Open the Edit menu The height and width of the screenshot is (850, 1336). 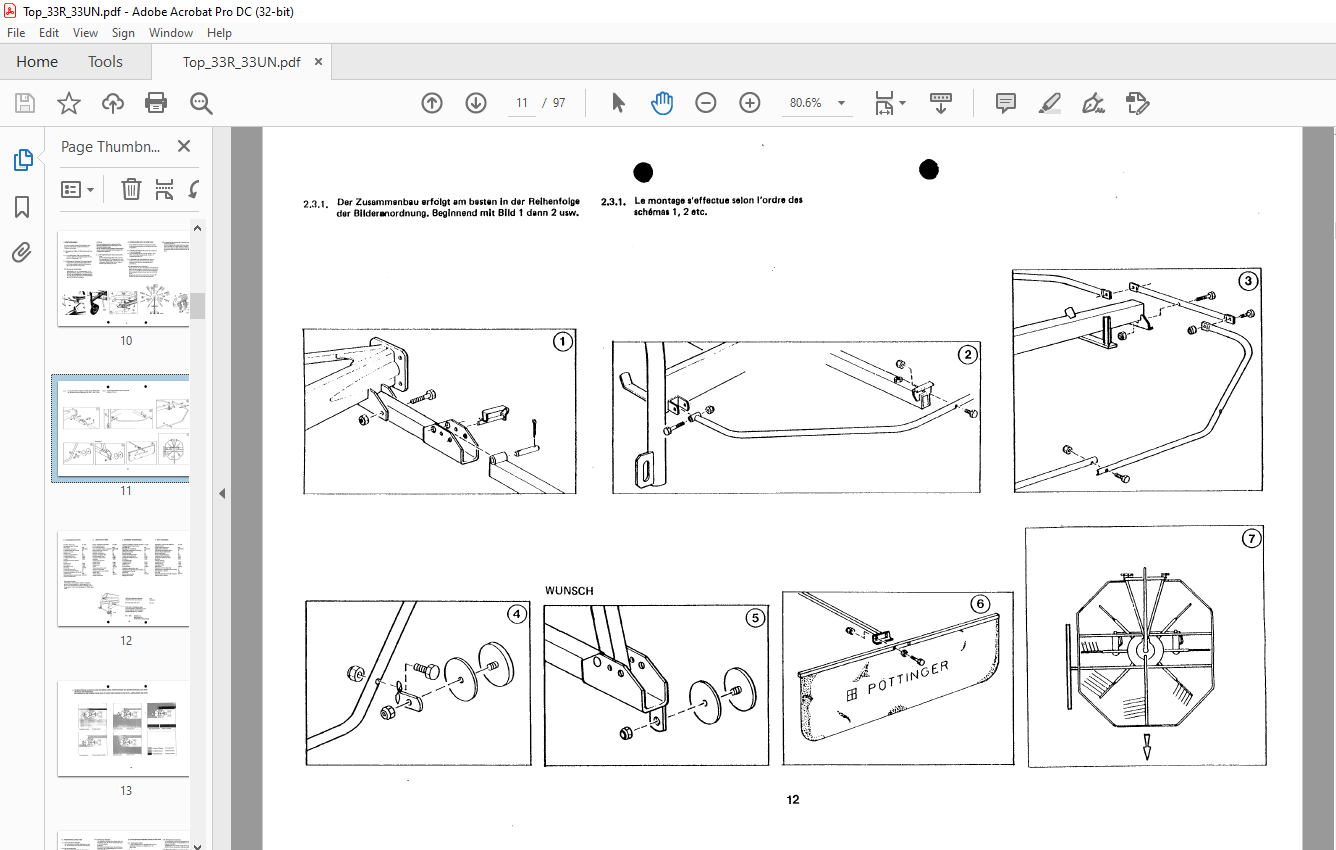point(49,33)
